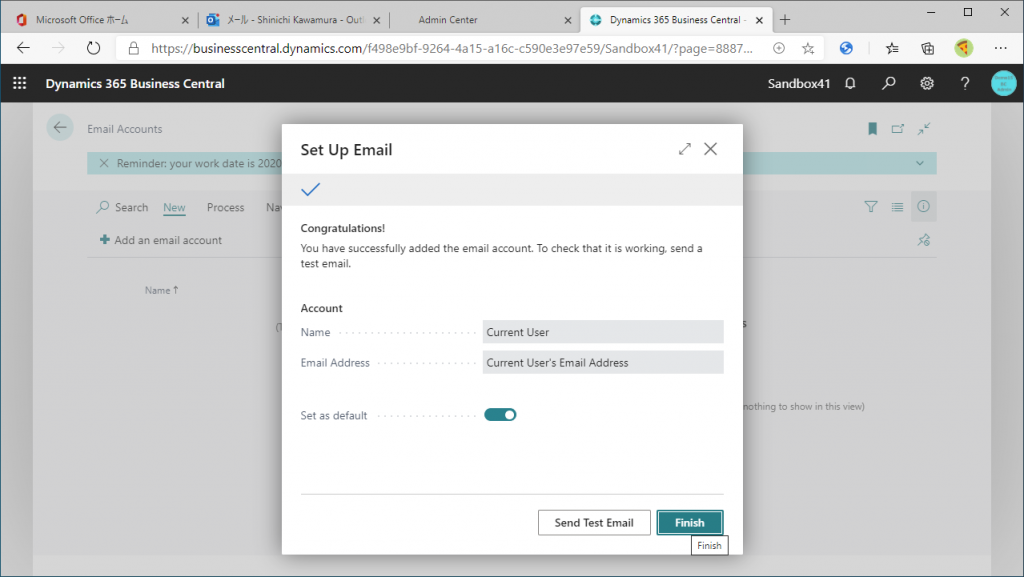Expand the reminder notification chevron
1024x577 pixels.
[920, 163]
